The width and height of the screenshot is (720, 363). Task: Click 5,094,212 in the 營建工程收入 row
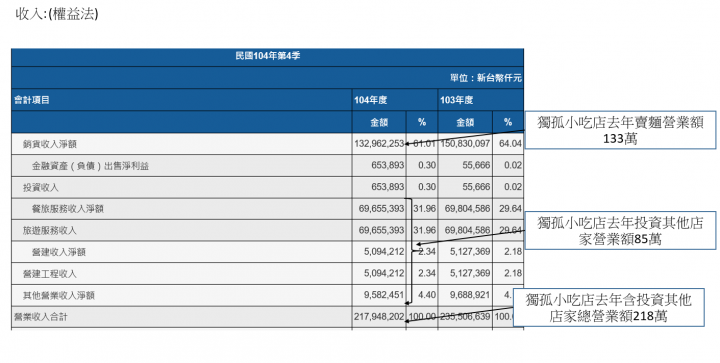384,273
